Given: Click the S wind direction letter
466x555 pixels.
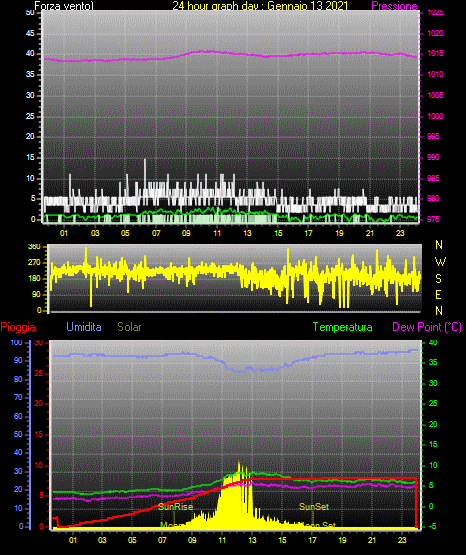Looking at the screenshot, I should pyautogui.click(x=438, y=279).
